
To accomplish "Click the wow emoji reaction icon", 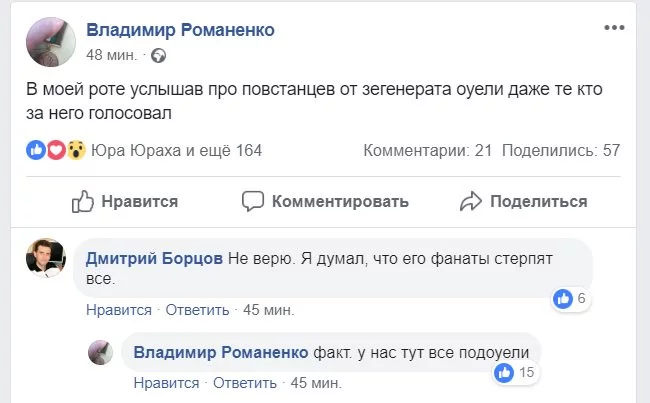I will [x=75, y=150].
